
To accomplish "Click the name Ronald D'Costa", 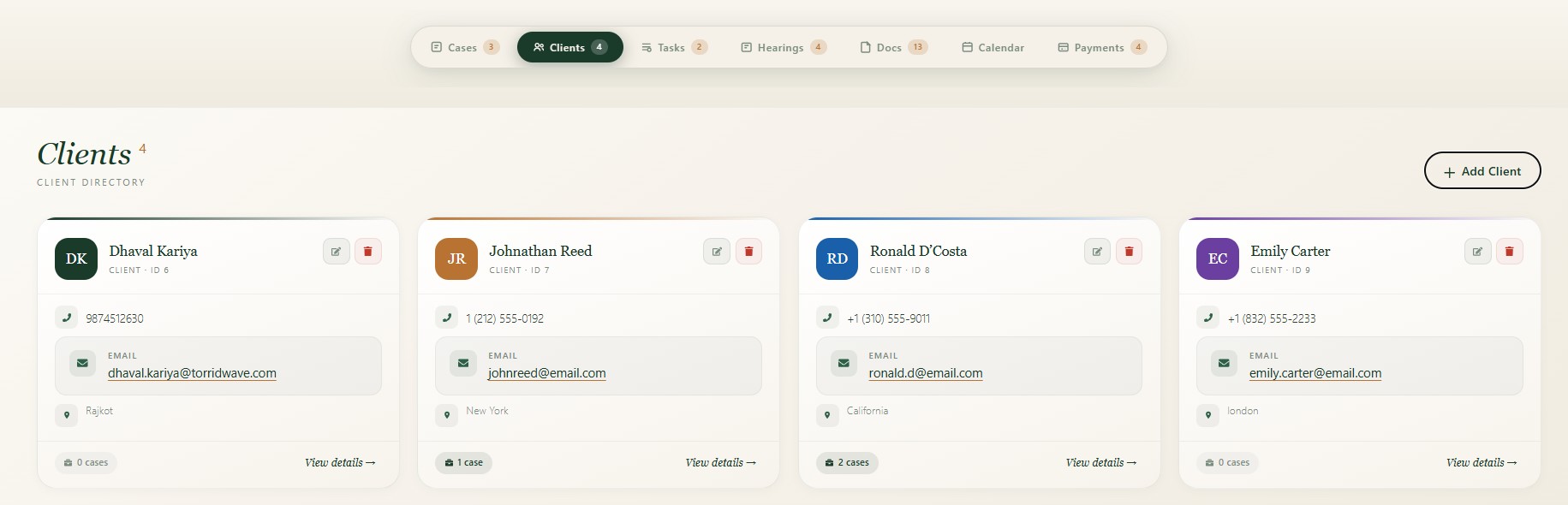I will [x=918, y=251].
